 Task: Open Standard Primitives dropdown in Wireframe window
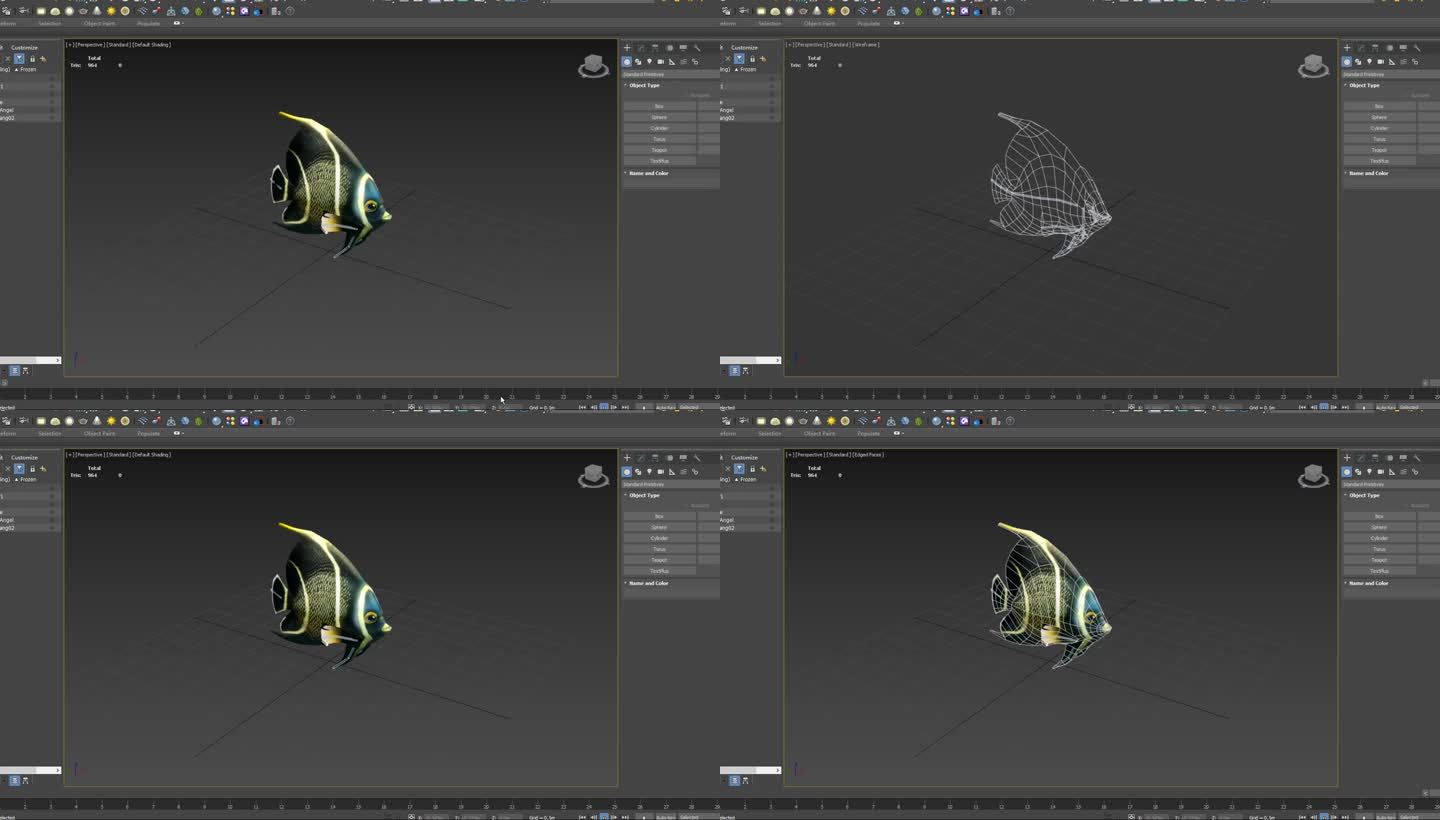click(1391, 74)
